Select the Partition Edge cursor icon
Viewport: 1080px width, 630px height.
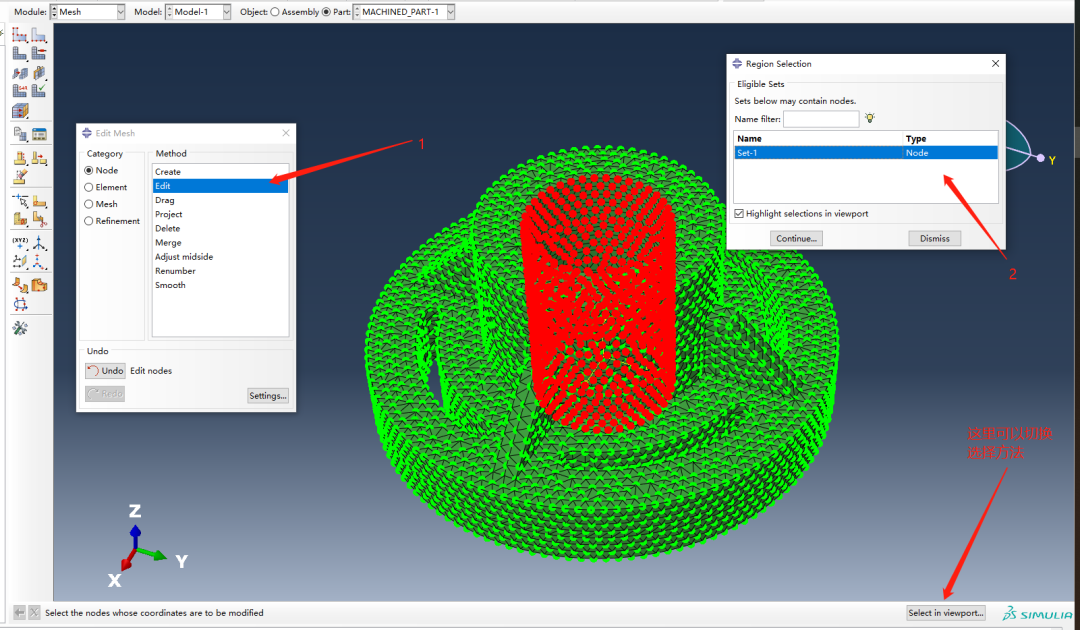click(x=20, y=201)
